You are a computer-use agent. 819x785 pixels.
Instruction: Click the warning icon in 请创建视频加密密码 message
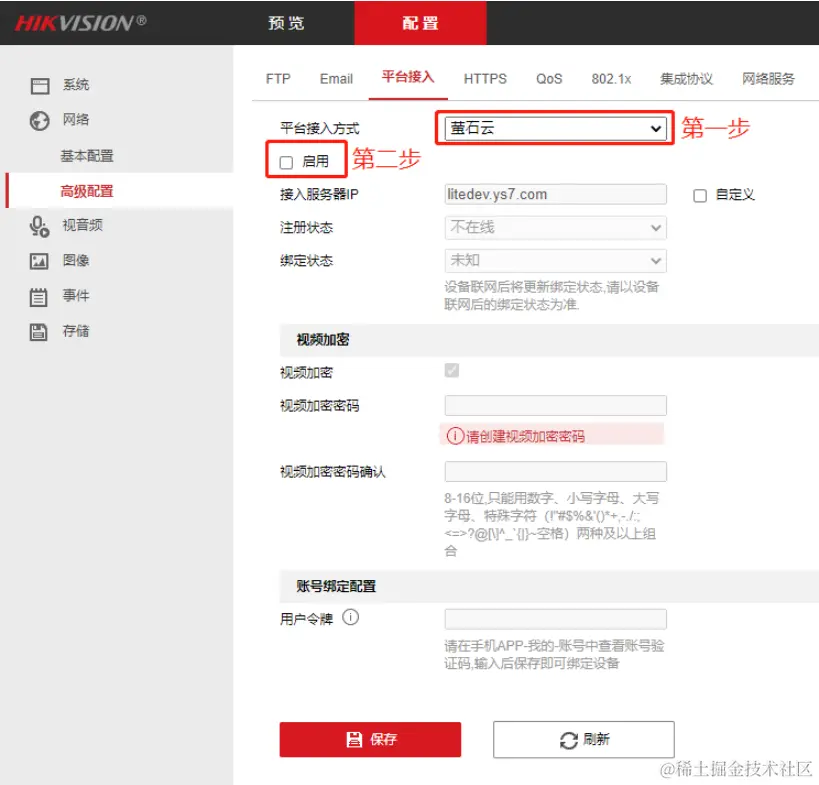point(455,436)
